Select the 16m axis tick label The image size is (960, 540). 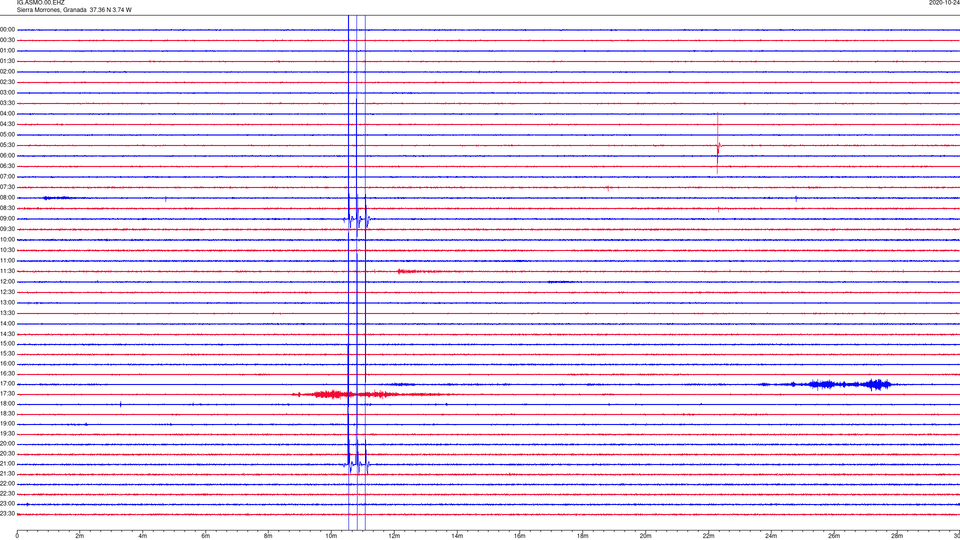pyautogui.click(x=520, y=536)
